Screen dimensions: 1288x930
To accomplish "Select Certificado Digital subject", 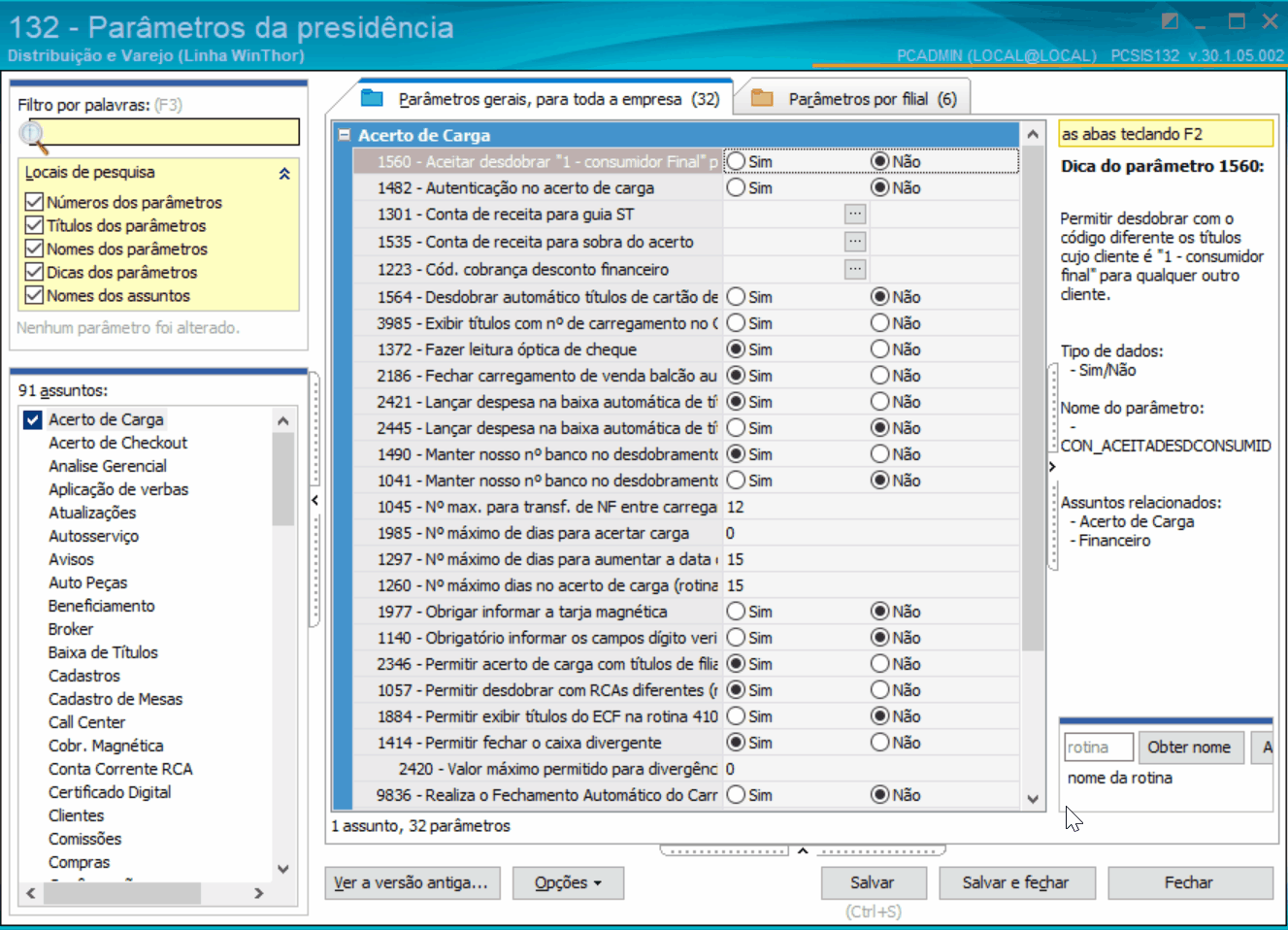I will (x=110, y=792).
